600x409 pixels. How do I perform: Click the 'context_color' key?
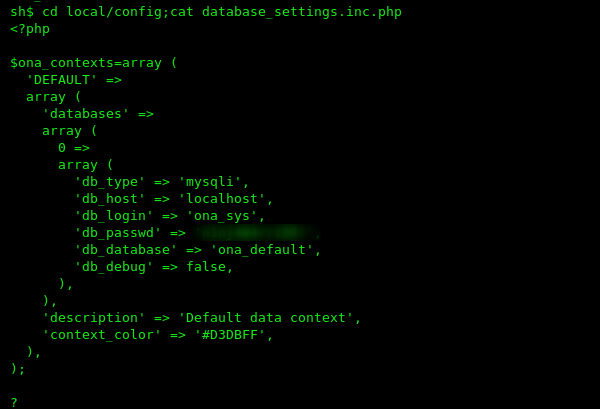pyautogui.click(x=101, y=335)
